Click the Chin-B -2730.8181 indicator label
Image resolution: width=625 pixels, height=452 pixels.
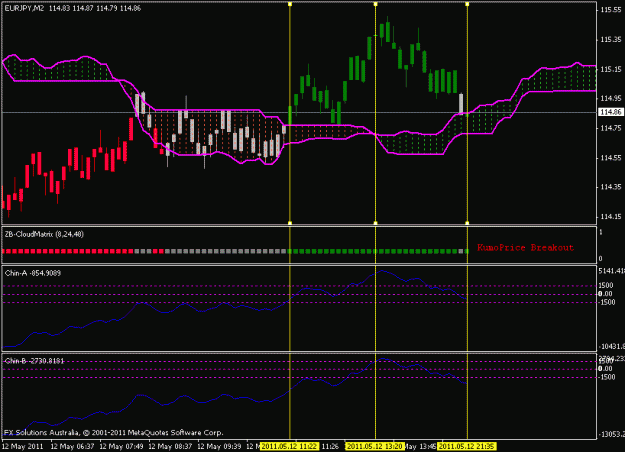[34, 361]
